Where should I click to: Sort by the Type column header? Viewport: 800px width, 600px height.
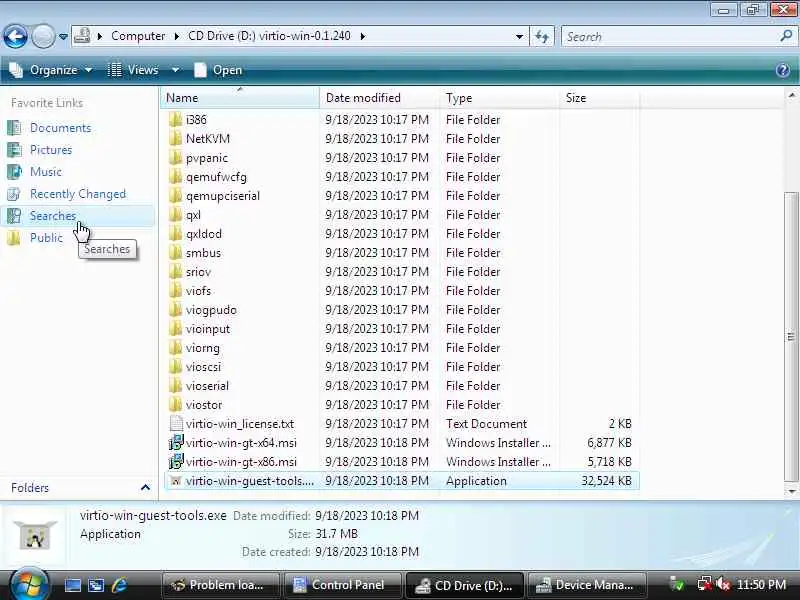tap(499, 97)
